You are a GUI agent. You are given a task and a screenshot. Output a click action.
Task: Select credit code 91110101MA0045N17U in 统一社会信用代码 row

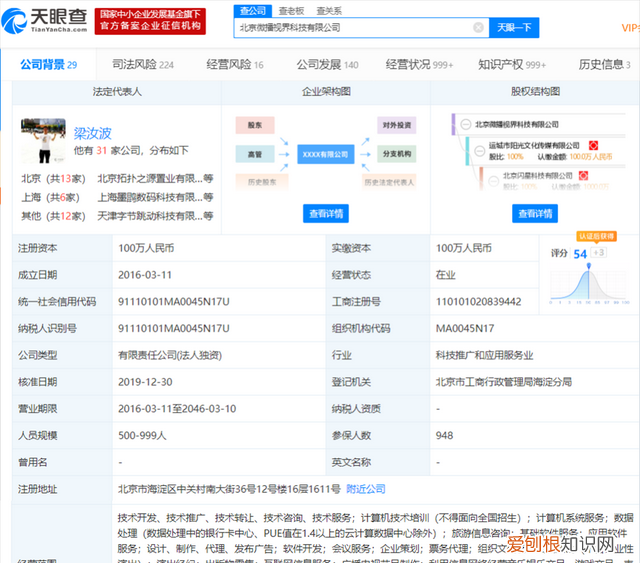tap(174, 302)
